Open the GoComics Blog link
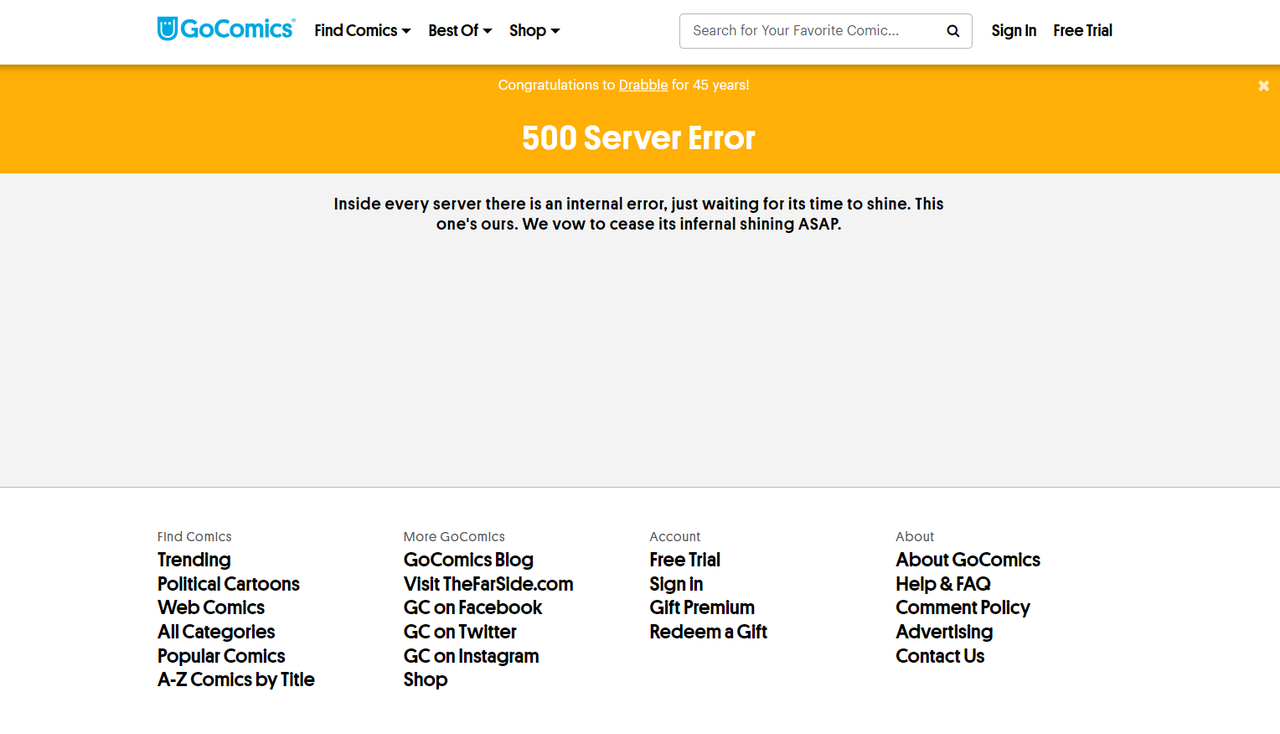 468,560
